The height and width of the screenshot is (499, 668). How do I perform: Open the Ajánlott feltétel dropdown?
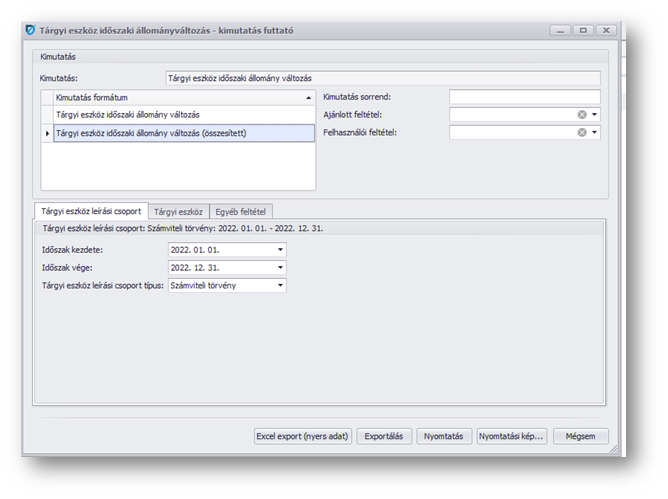[594, 115]
